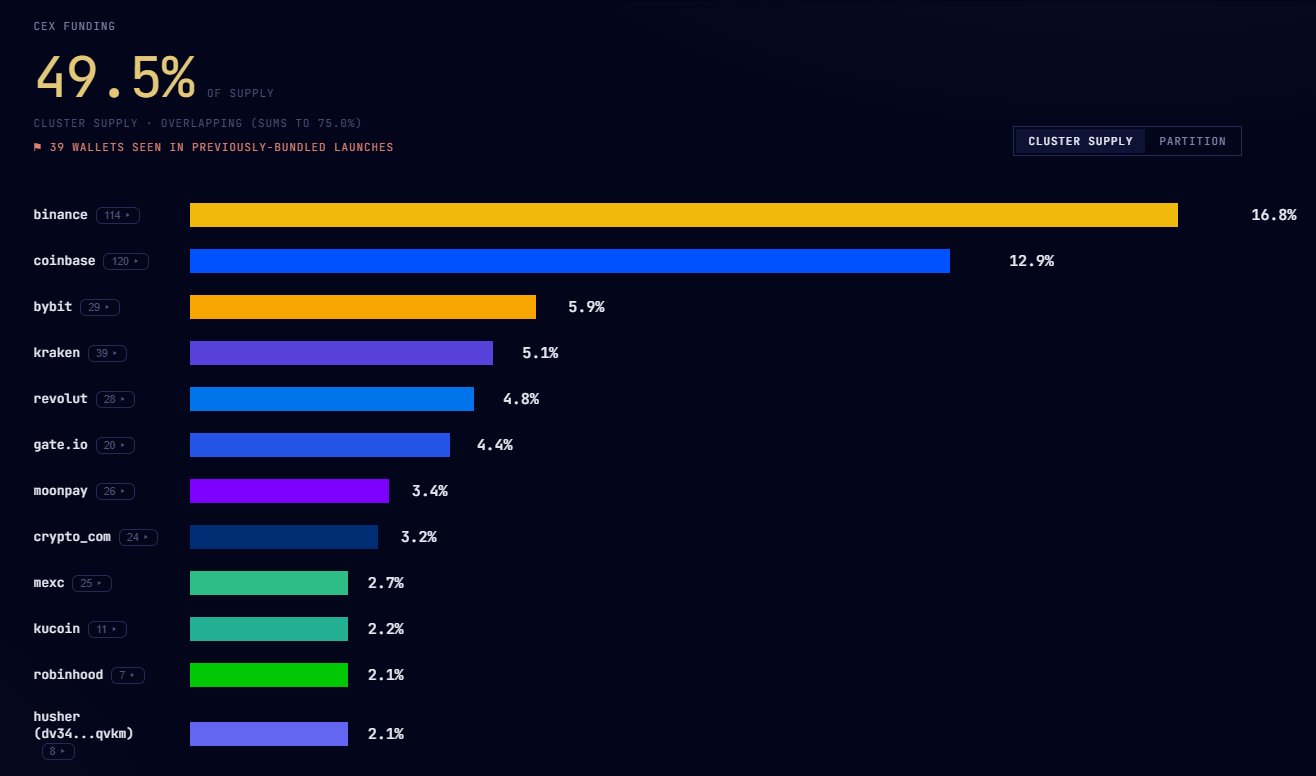Expand the binance 114 wallets pill
Viewport: 1316px width, 776px height.
coord(118,215)
